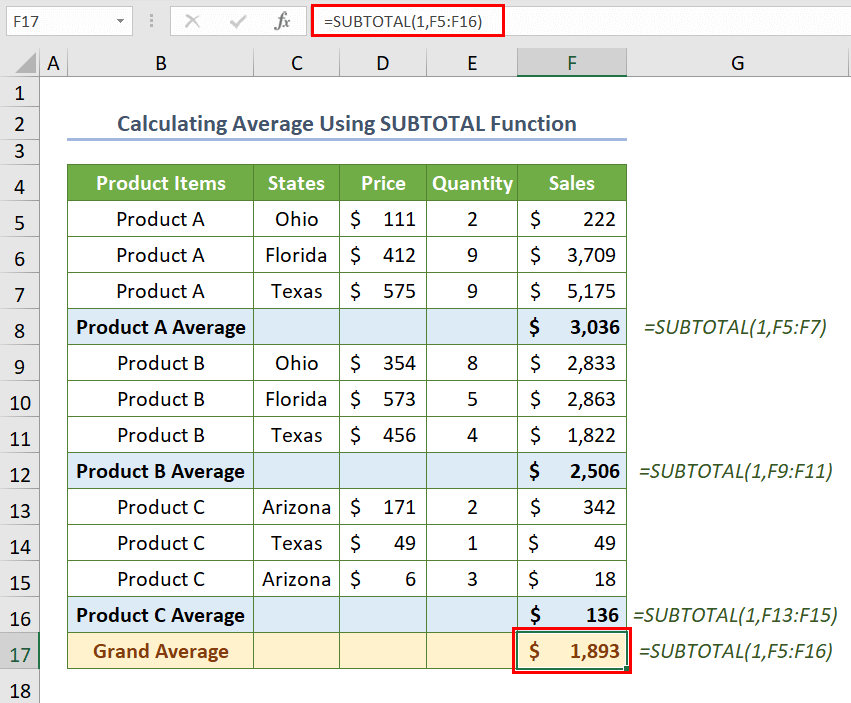This screenshot has height=703, width=851.
Task: Click the Cancel X icon in formula bar
Action: pos(193,21)
